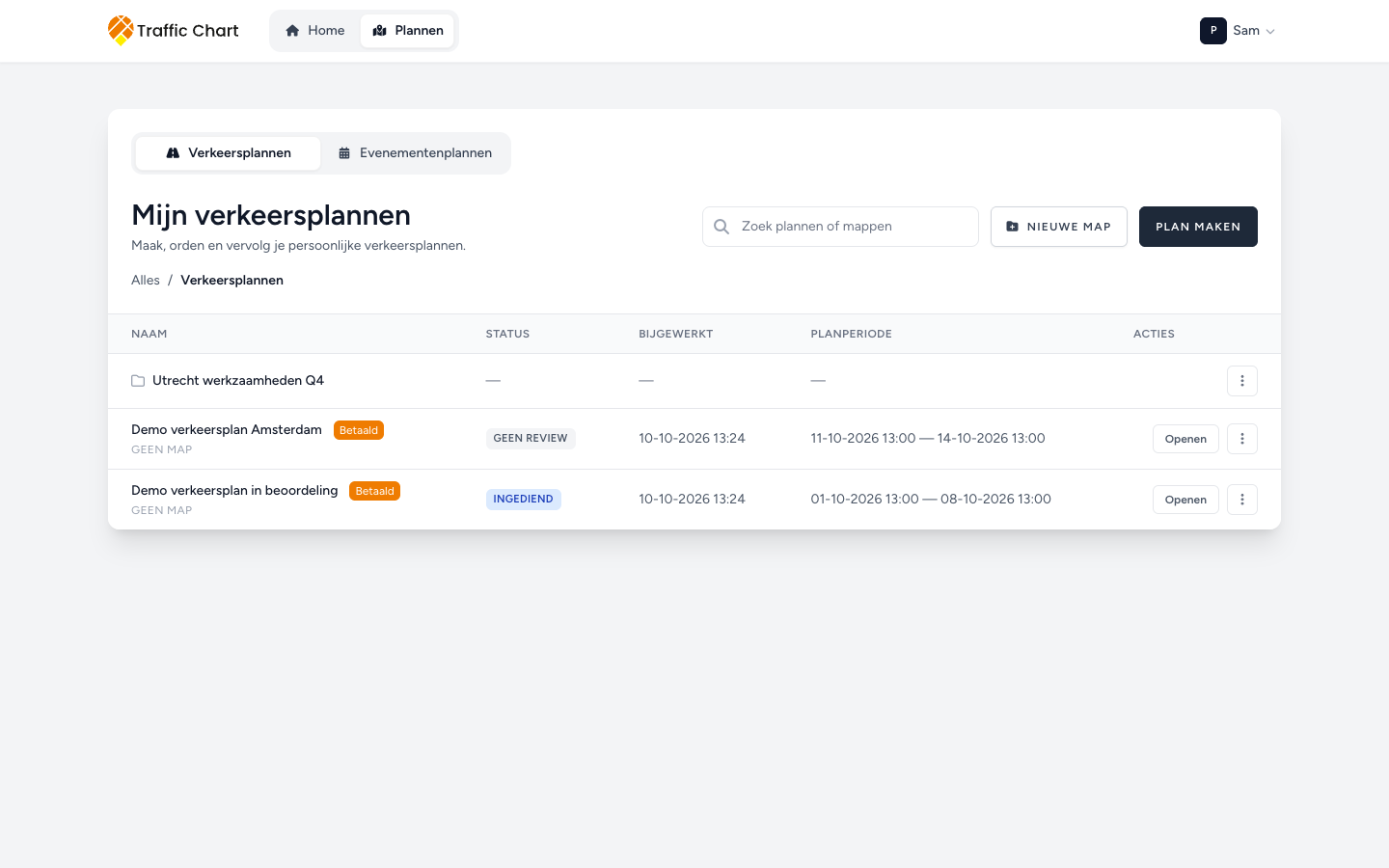Focus the Zoek plannen of mappen field
Image resolution: width=1389 pixels, height=868 pixels.
pyautogui.click(x=840, y=227)
